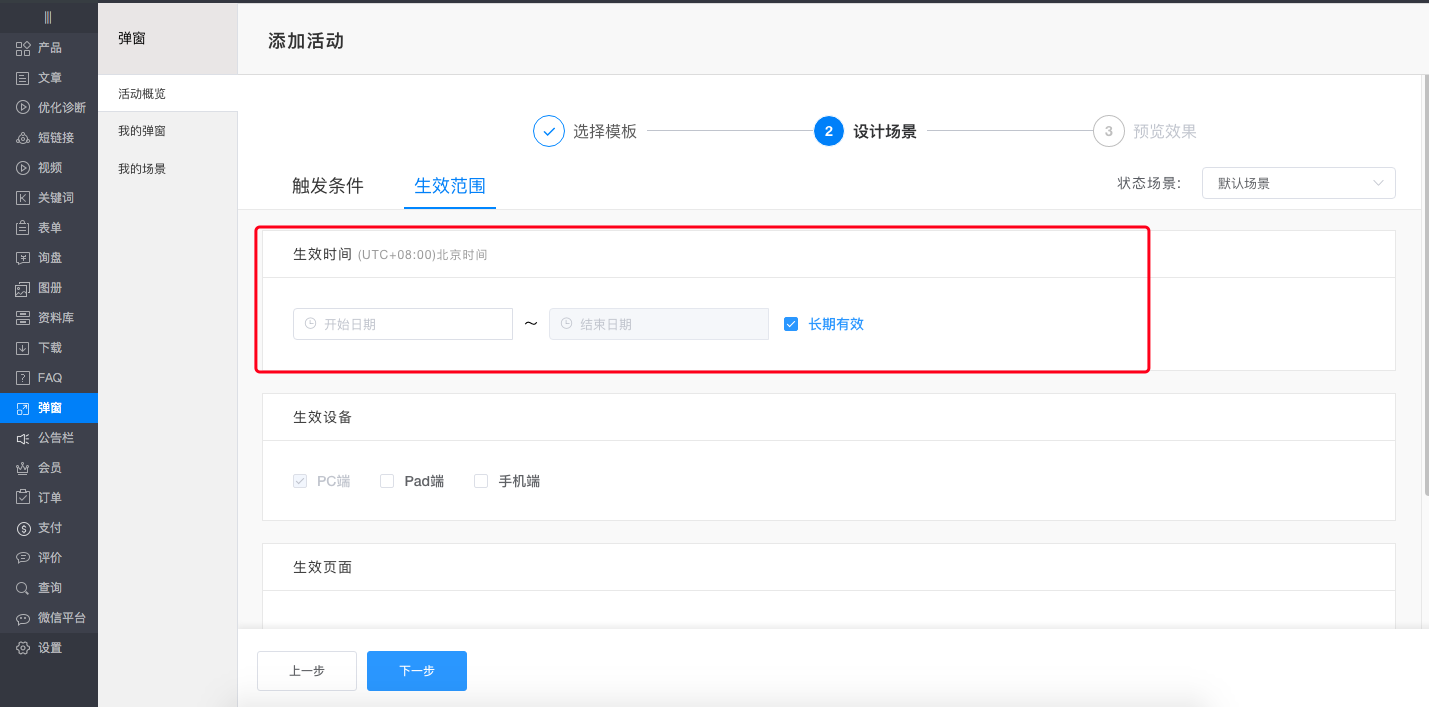Open the 产品 section in the sidebar

pyautogui.click(x=40, y=47)
